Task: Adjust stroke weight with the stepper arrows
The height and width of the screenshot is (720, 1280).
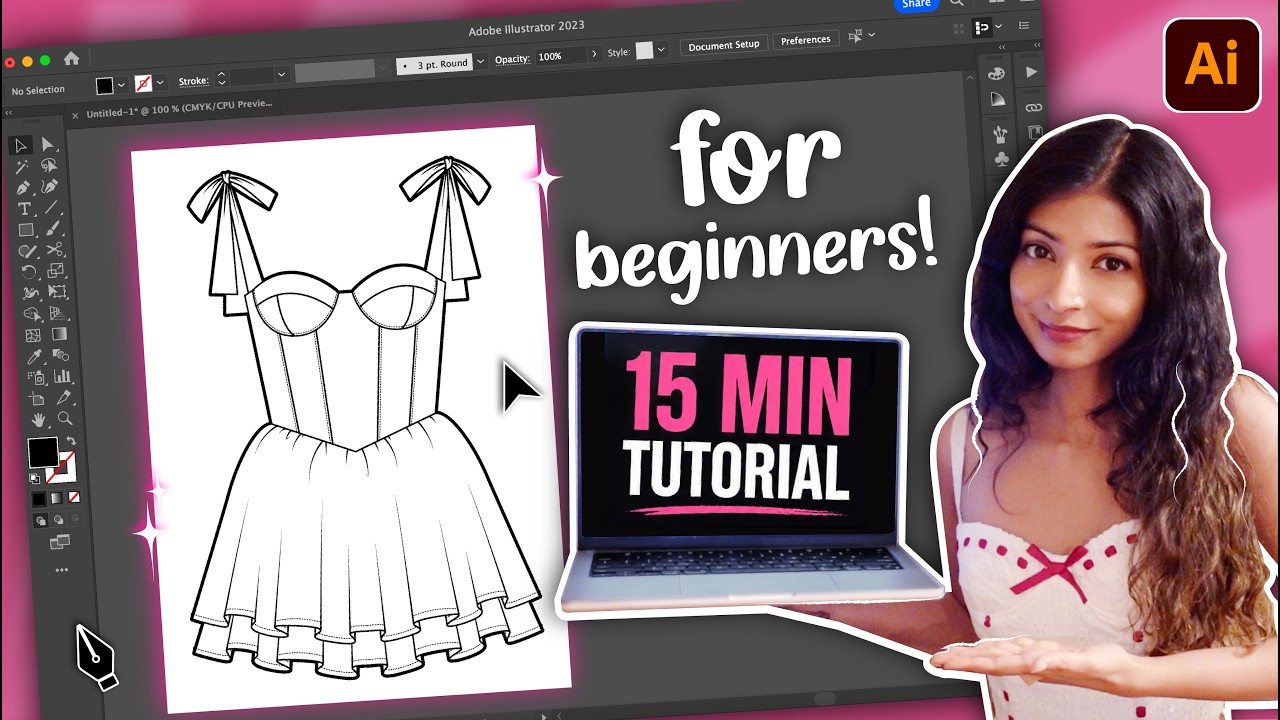Action: click(221, 77)
